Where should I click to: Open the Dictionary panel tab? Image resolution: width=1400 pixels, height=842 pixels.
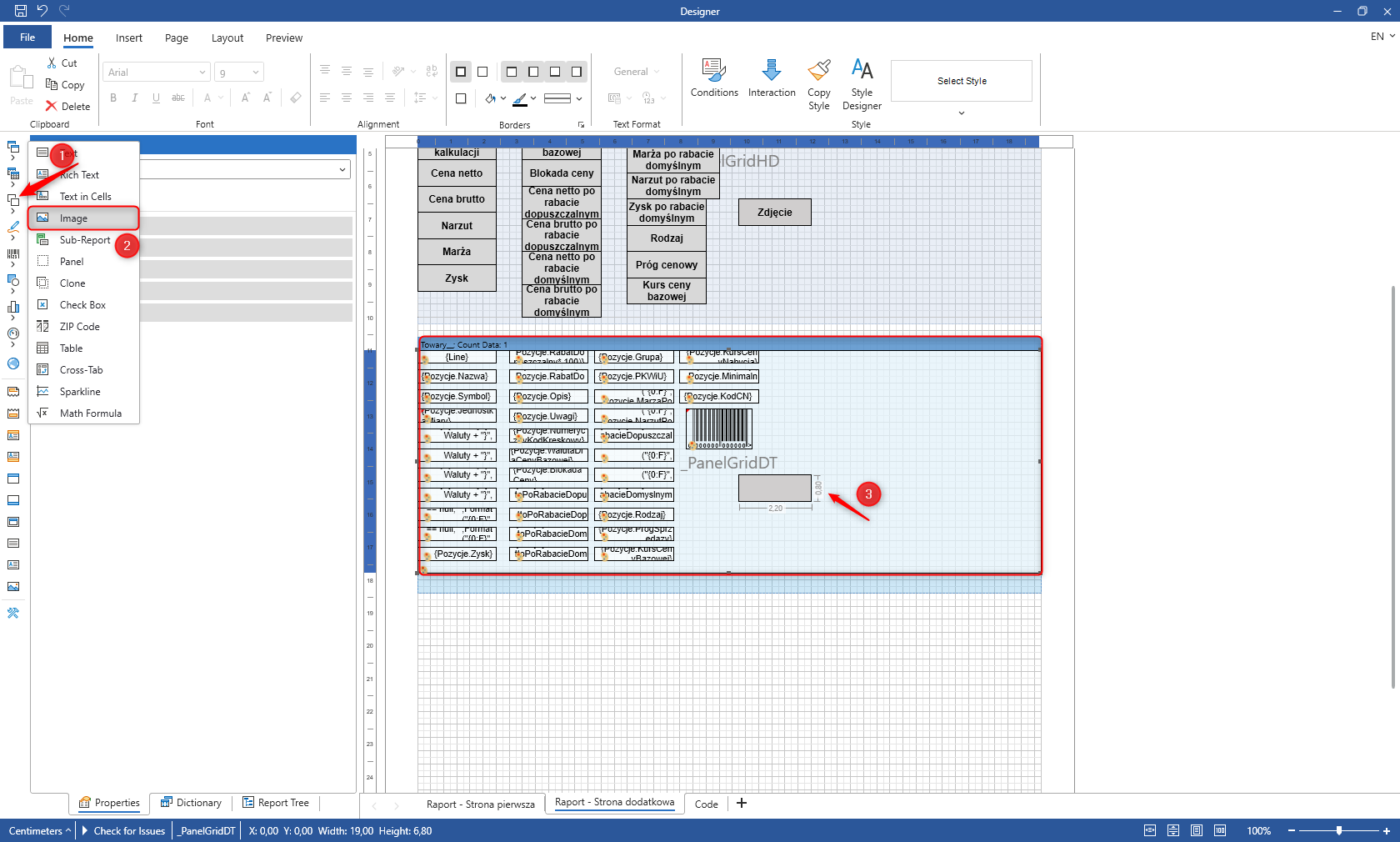[x=192, y=803]
